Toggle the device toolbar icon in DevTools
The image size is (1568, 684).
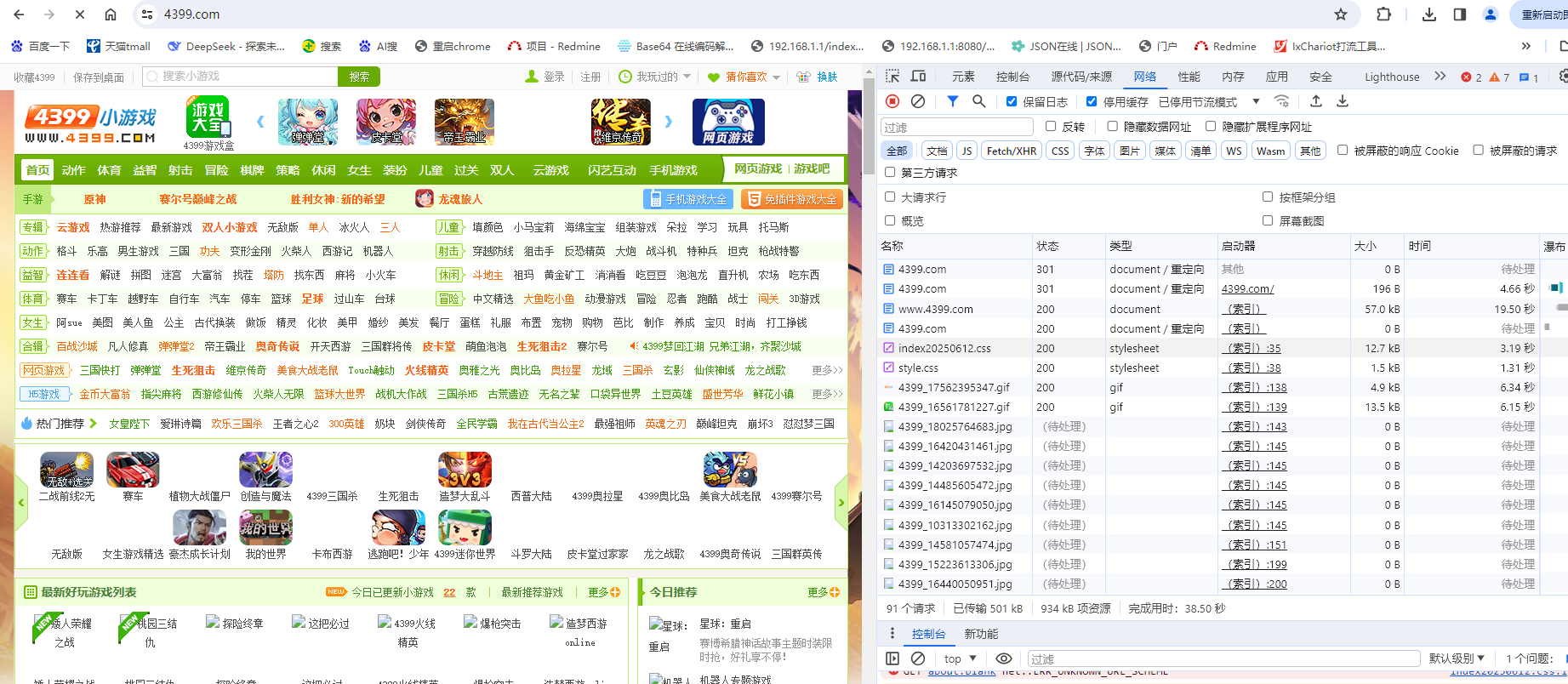918,76
